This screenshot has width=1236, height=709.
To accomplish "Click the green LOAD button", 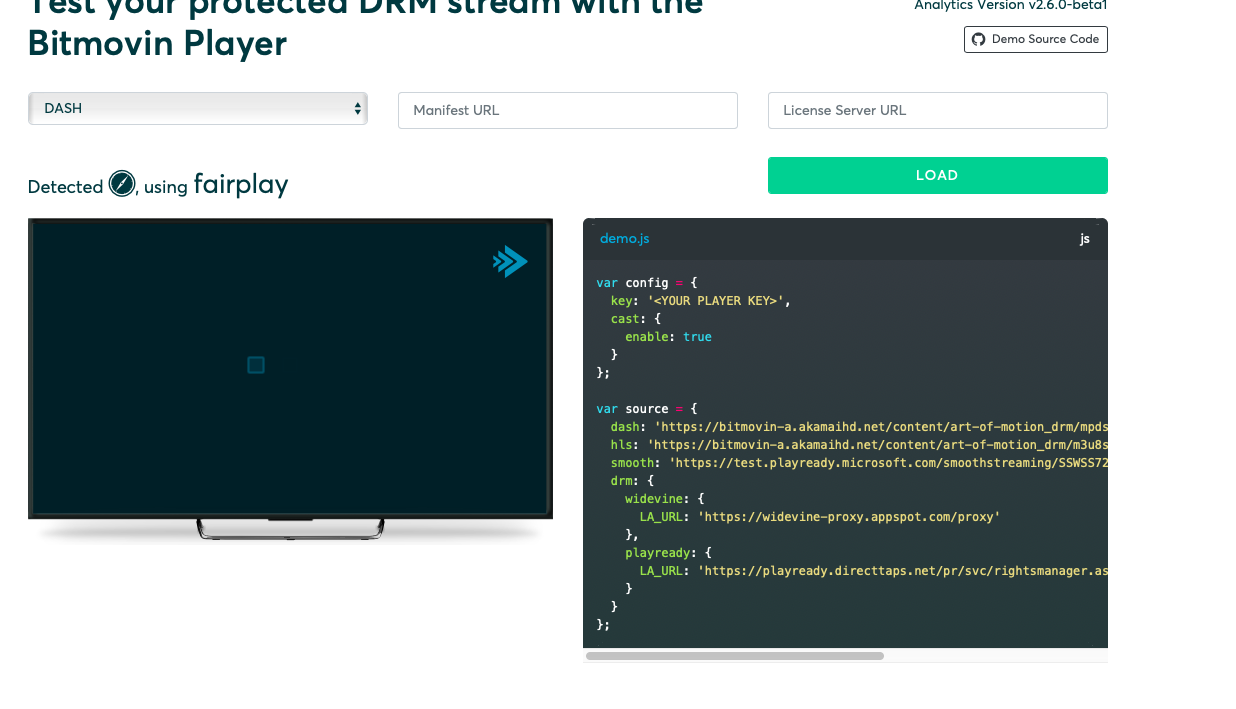I will click(x=938, y=175).
